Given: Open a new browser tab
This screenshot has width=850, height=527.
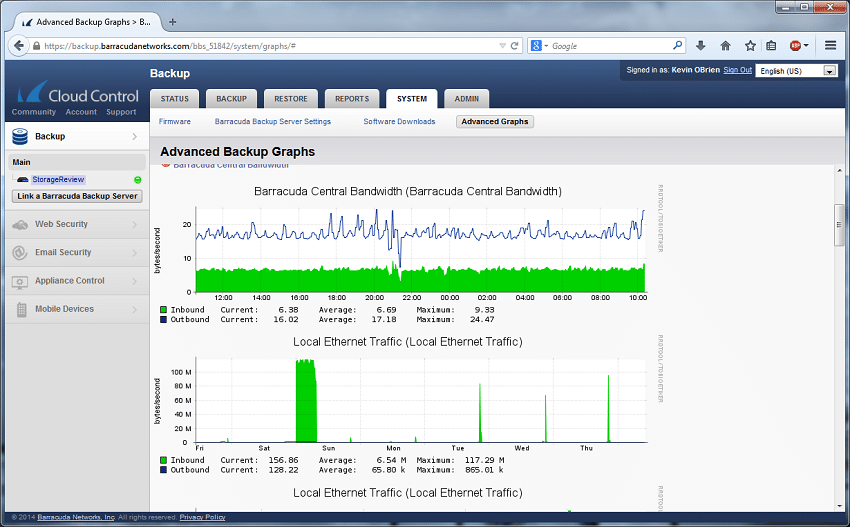Looking at the screenshot, I should click(x=172, y=22).
